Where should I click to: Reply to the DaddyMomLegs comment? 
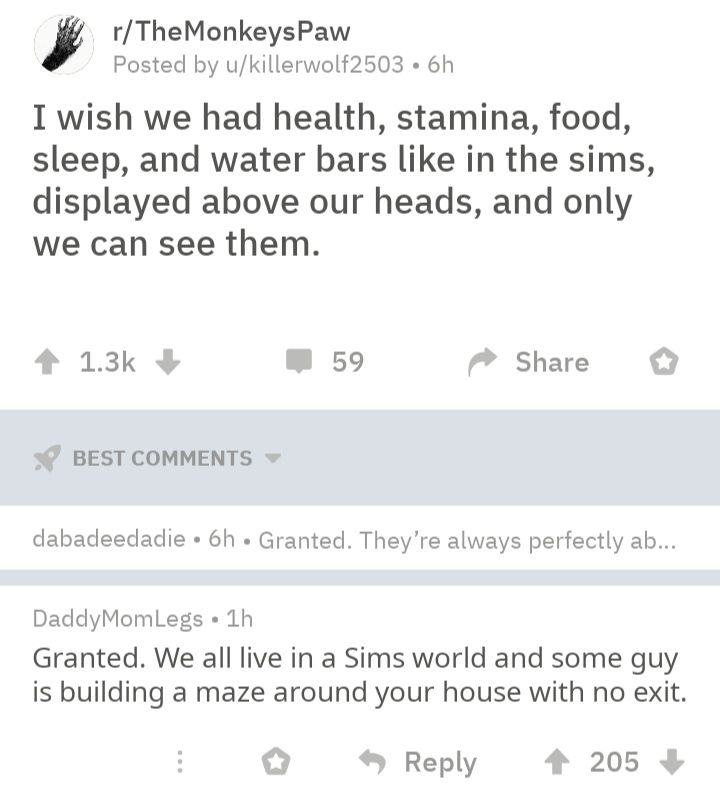coord(419,762)
